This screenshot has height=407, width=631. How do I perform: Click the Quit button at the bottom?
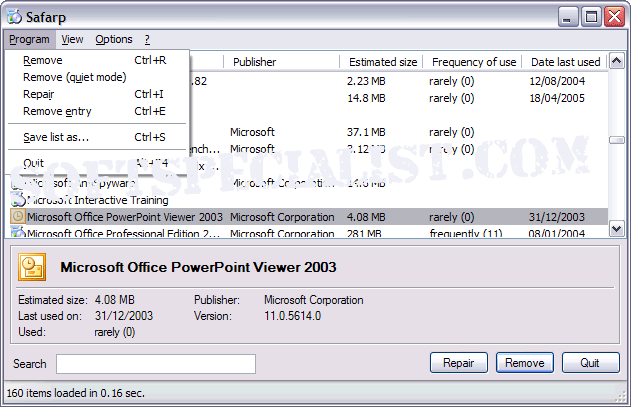coord(590,363)
